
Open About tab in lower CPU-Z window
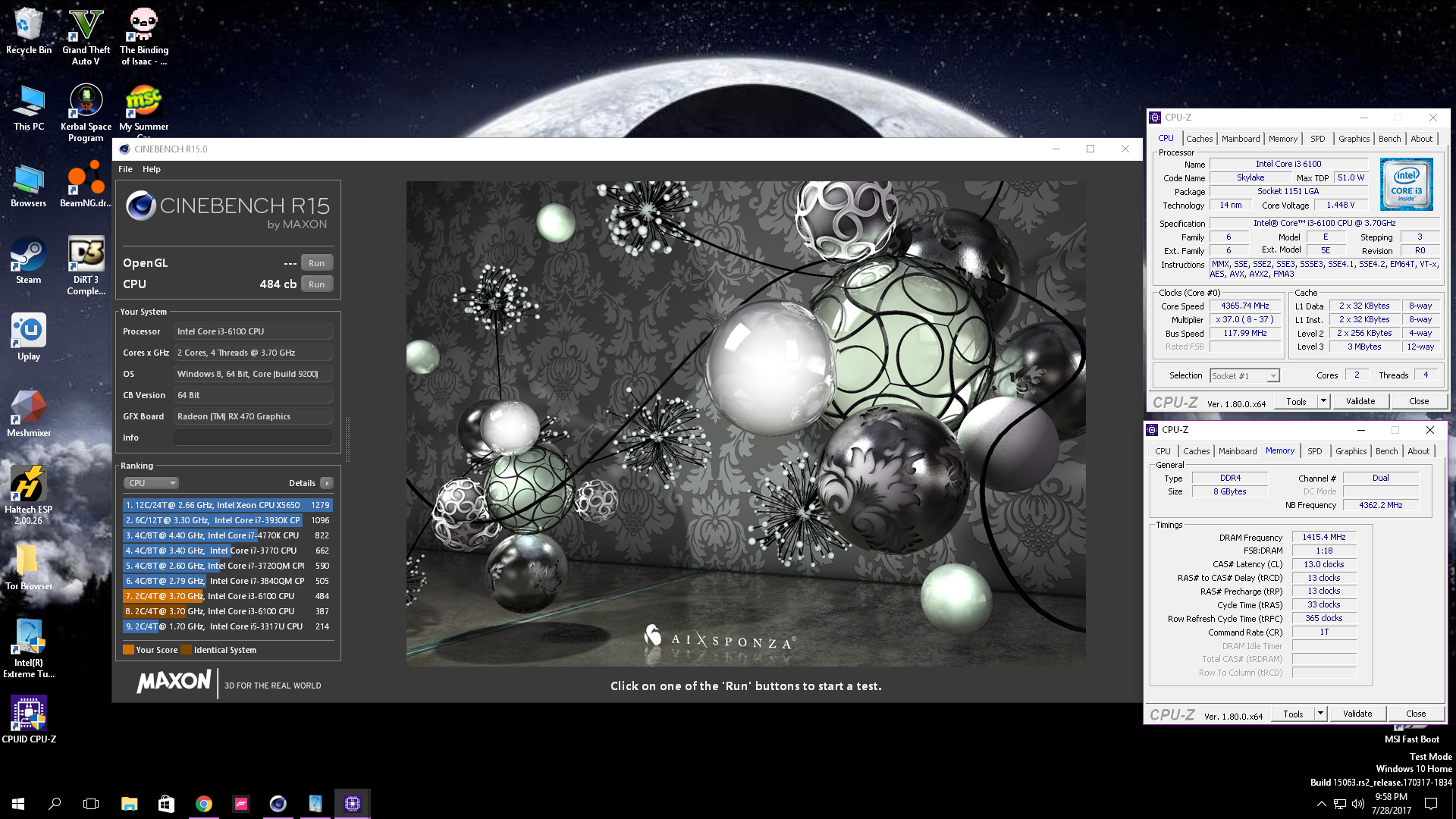coord(1418,451)
